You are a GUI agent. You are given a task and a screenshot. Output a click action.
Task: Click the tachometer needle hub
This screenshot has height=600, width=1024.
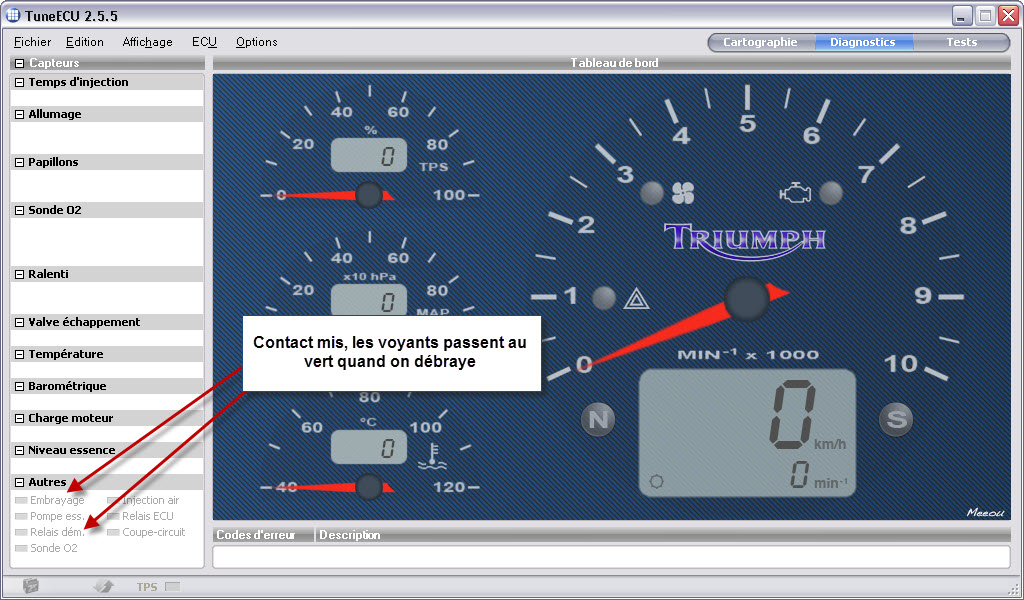pos(746,299)
